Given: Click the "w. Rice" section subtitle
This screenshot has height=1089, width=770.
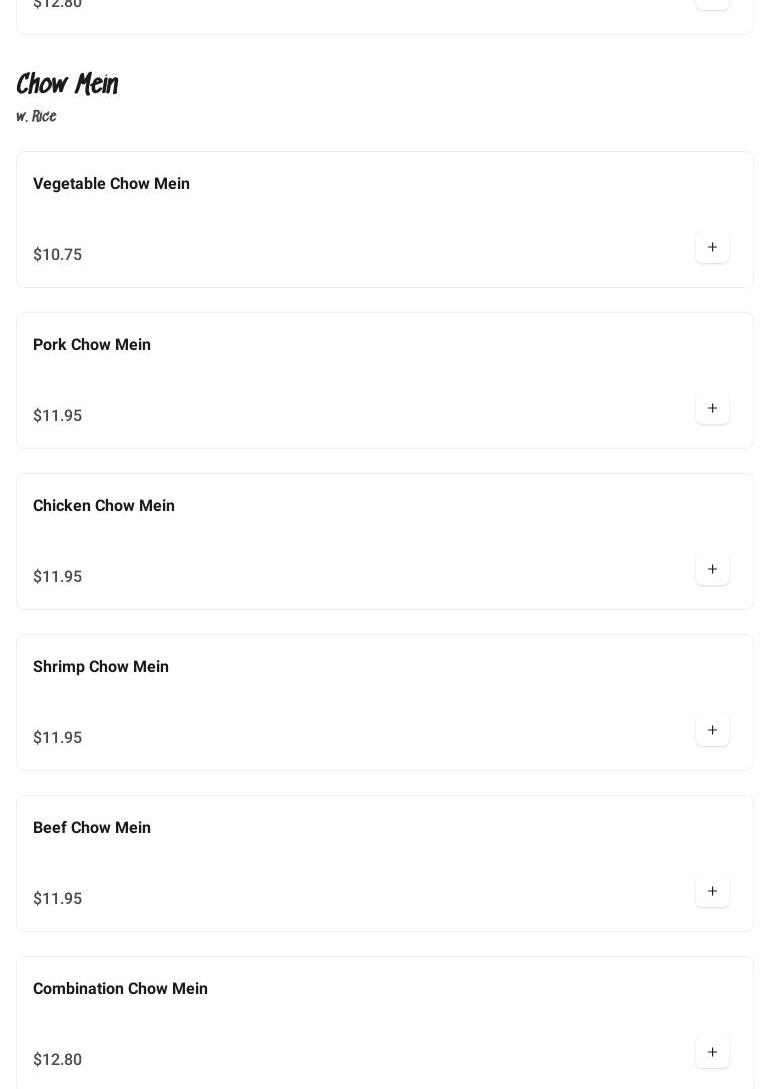Looking at the screenshot, I should (x=36, y=117).
